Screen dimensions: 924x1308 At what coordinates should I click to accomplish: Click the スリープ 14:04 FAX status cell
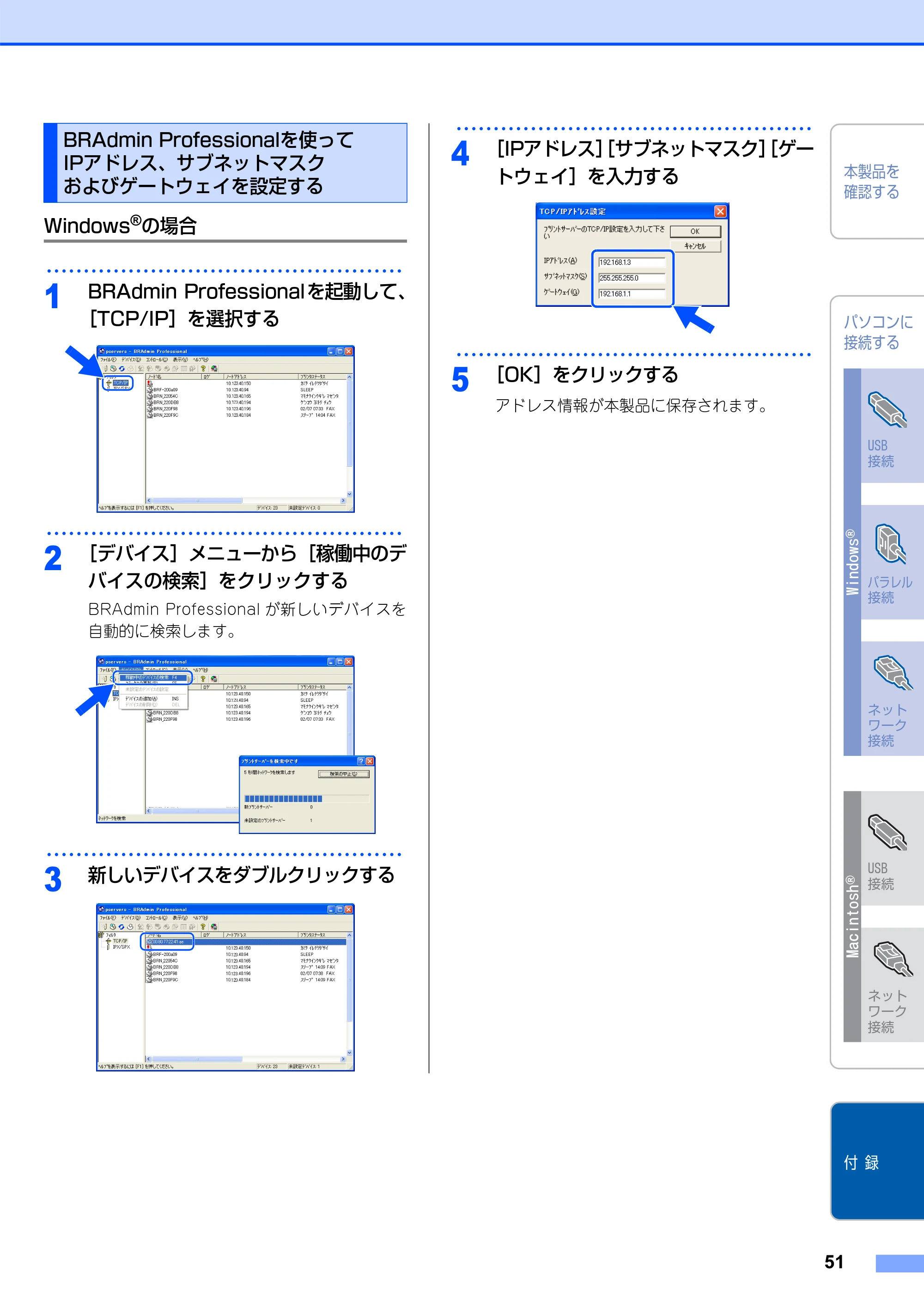[x=318, y=415]
